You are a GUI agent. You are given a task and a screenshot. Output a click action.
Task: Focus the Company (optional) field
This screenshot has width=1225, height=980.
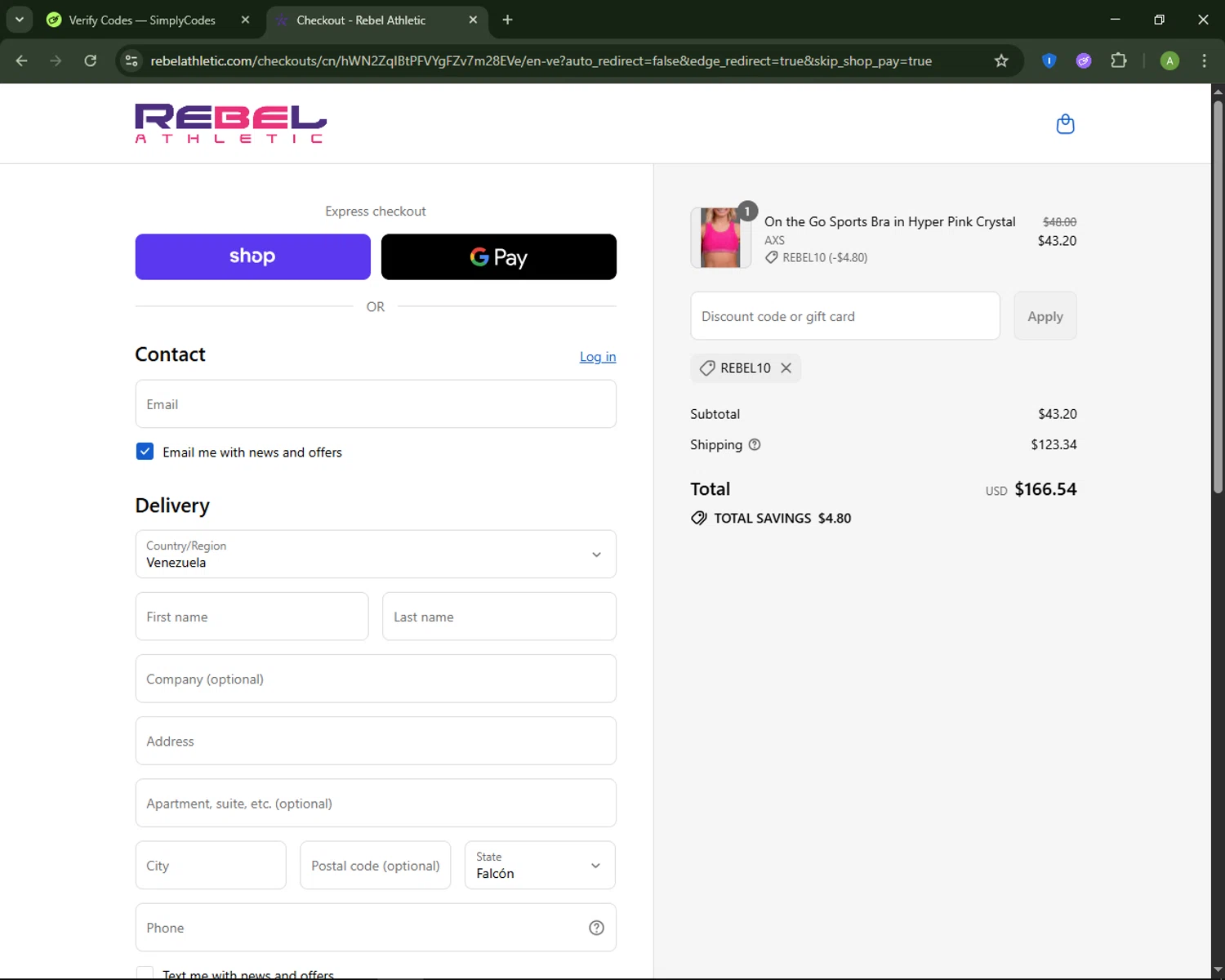(x=376, y=679)
